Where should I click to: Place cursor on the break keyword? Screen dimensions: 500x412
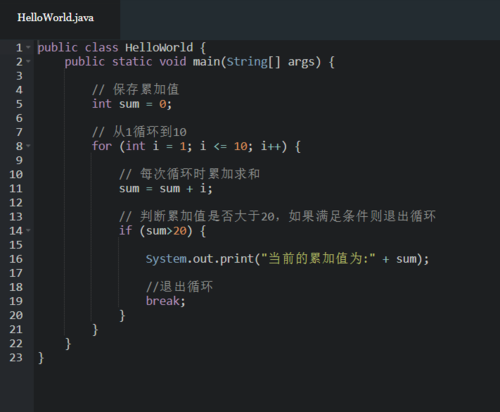(x=163, y=301)
